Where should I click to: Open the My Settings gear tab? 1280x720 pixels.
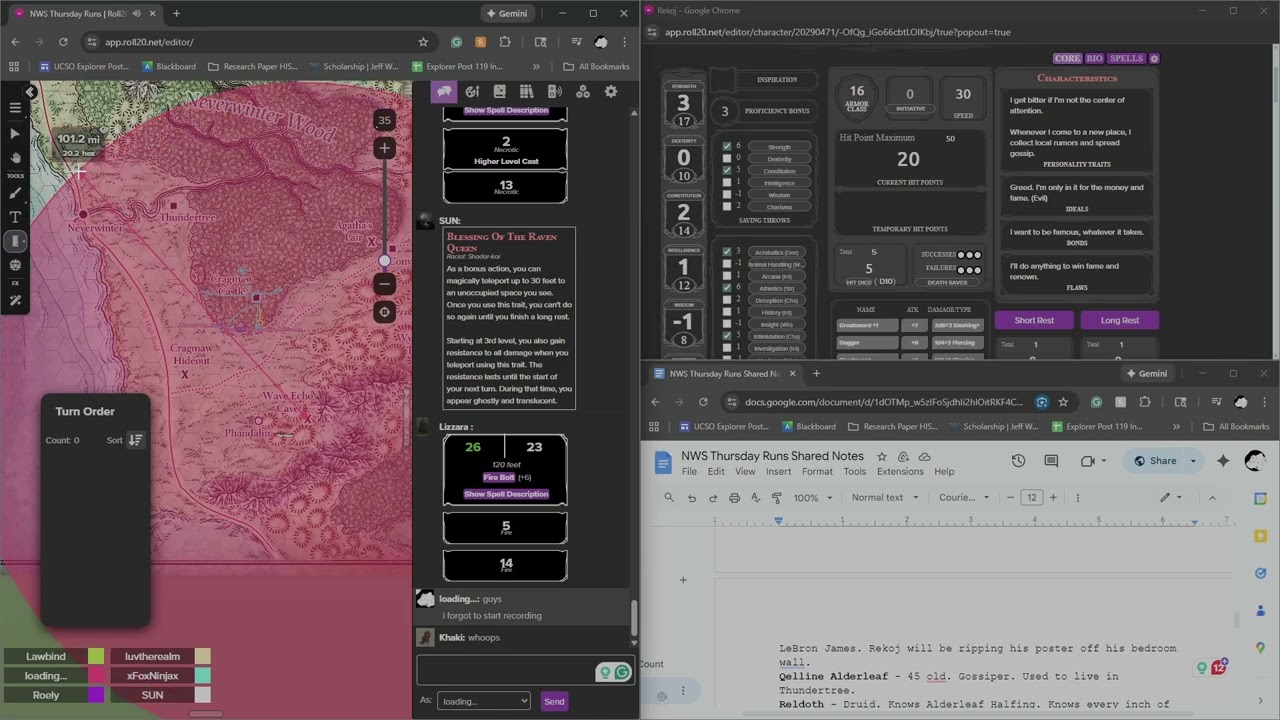pyautogui.click(x=611, y=92)
